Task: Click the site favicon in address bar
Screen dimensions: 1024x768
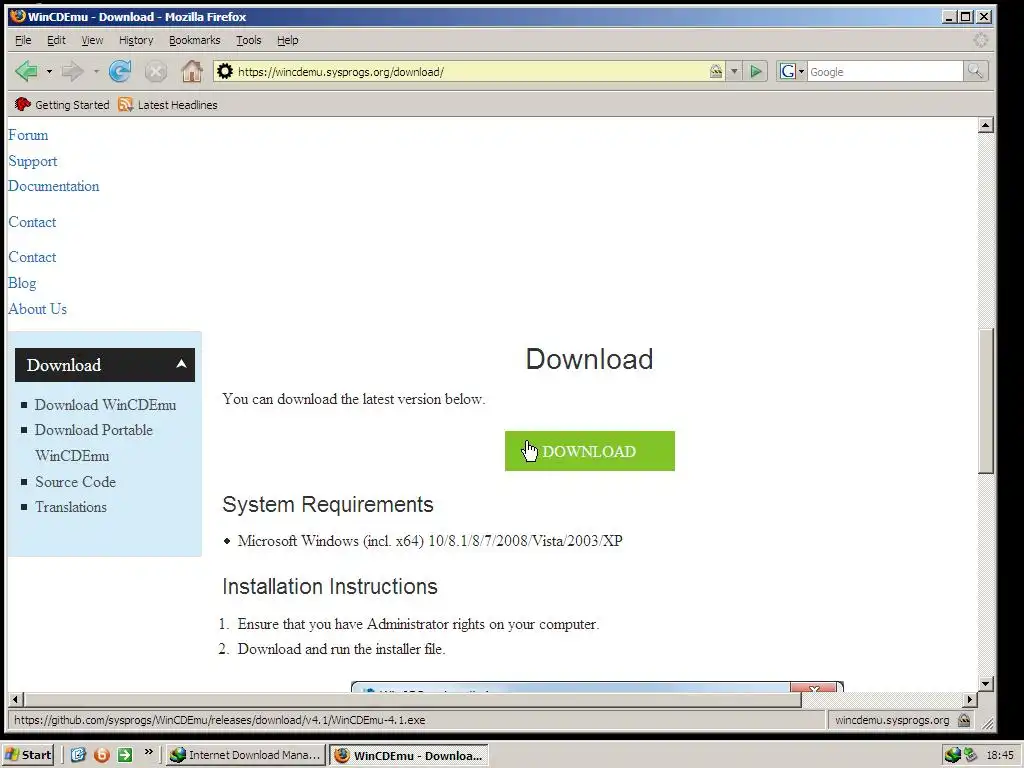Action: [225, 71]
